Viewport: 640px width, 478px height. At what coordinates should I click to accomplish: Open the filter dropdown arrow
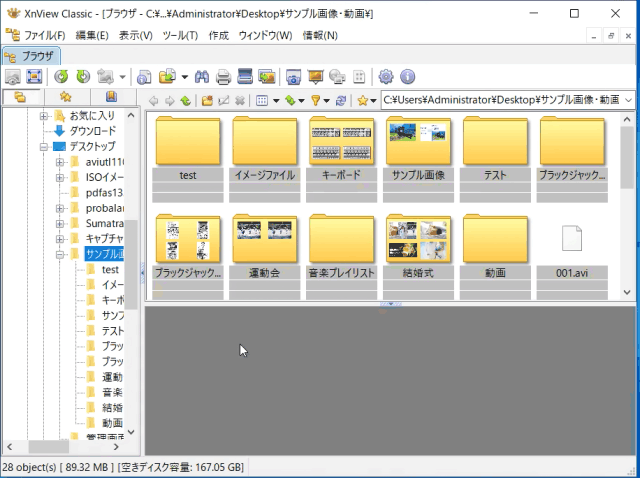pos(327,100)
